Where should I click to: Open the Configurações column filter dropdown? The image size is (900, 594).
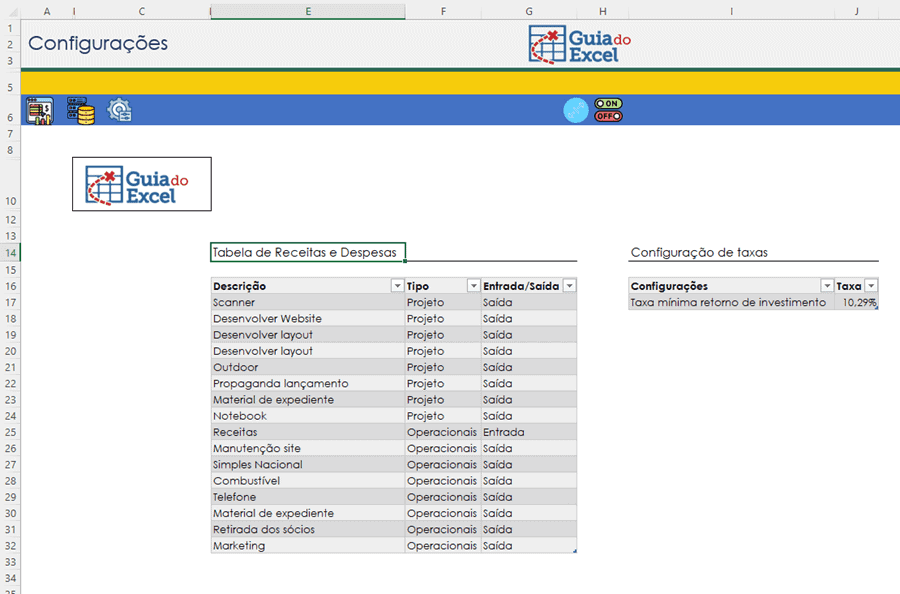pos(826,286)
